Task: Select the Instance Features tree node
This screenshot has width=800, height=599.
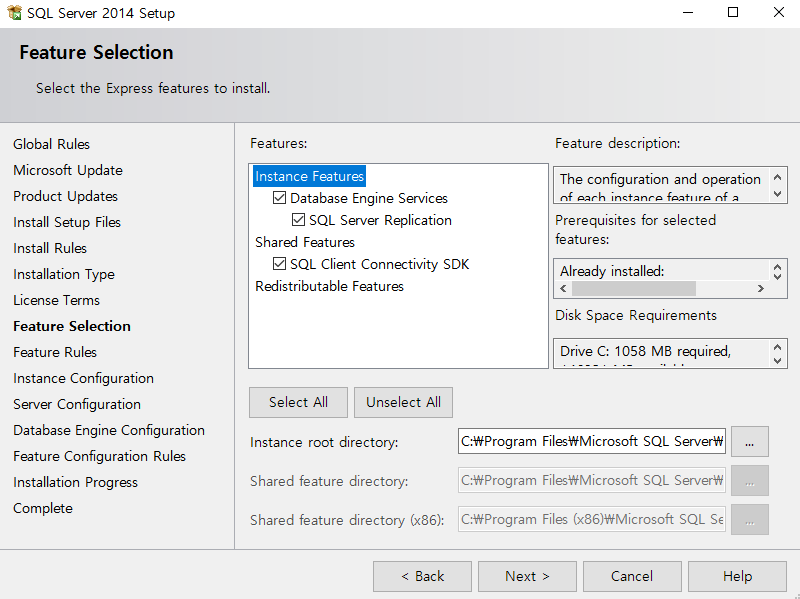Action: [x=309, y=176]
